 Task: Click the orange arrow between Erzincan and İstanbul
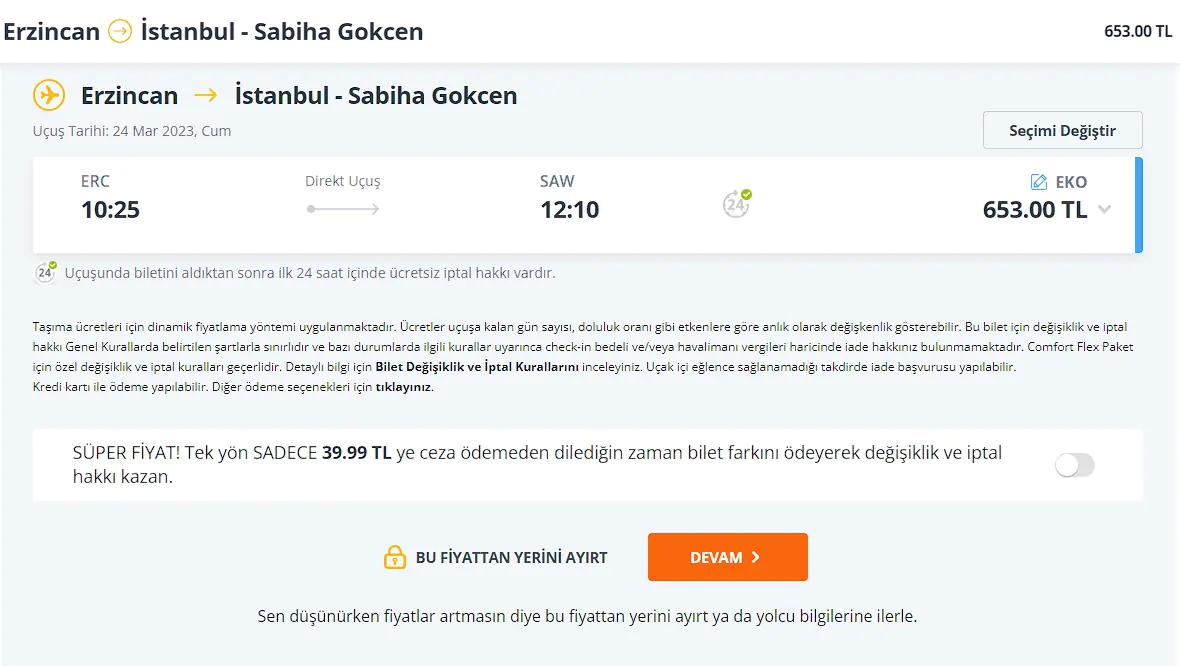(x=207, y=95)
